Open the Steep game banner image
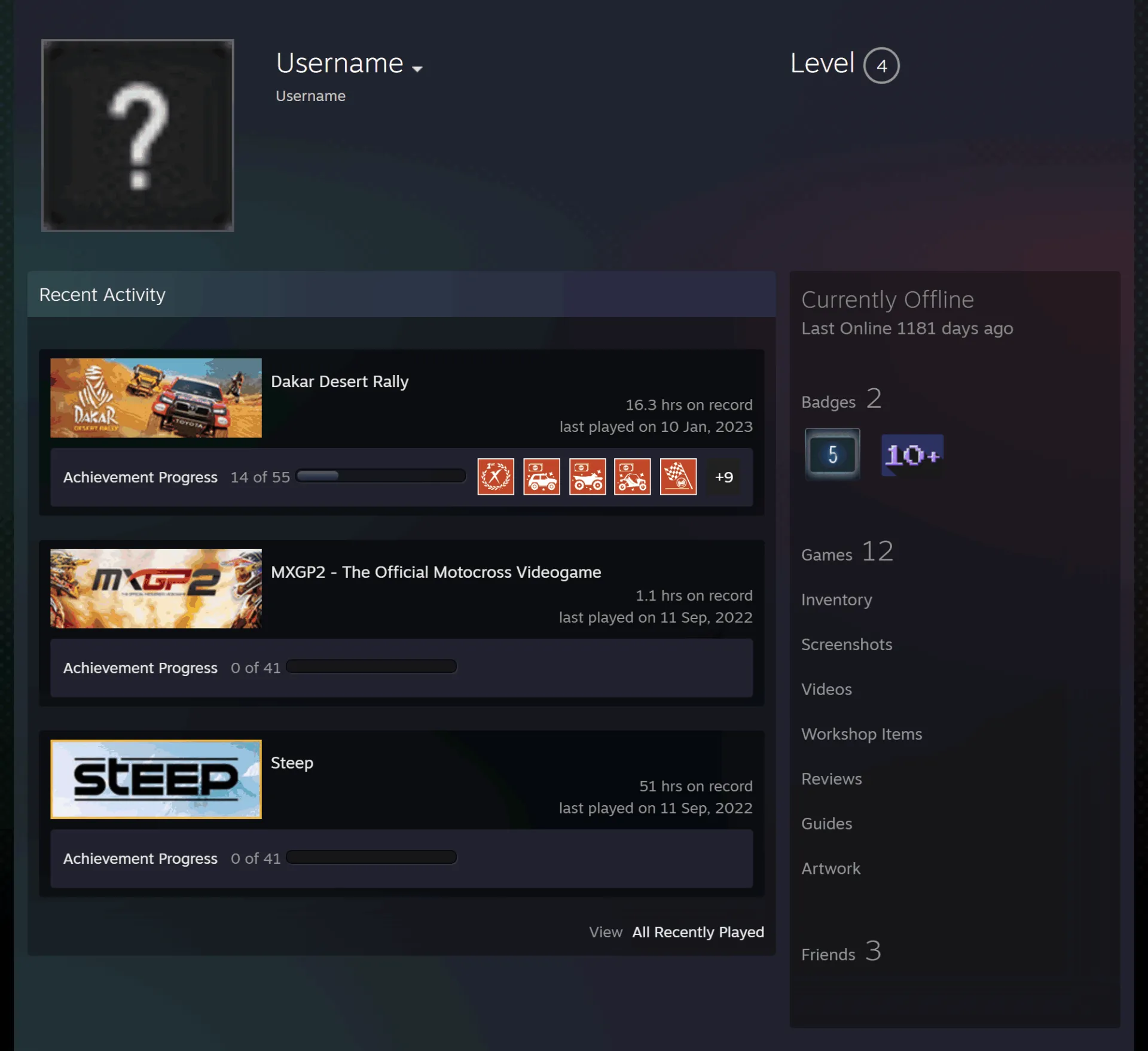1148x1051 pixels. click(156, 779)
